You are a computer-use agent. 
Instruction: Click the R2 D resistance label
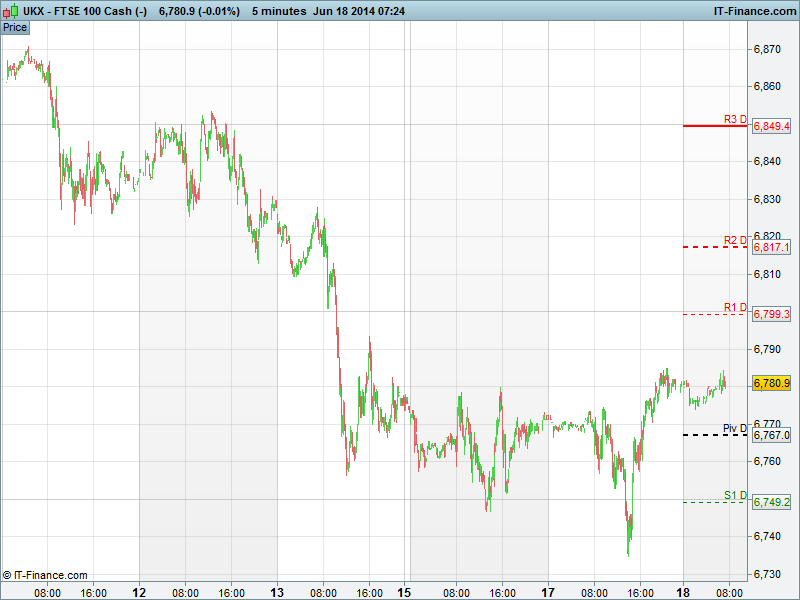pyautogui.click(x=735, y=240)
